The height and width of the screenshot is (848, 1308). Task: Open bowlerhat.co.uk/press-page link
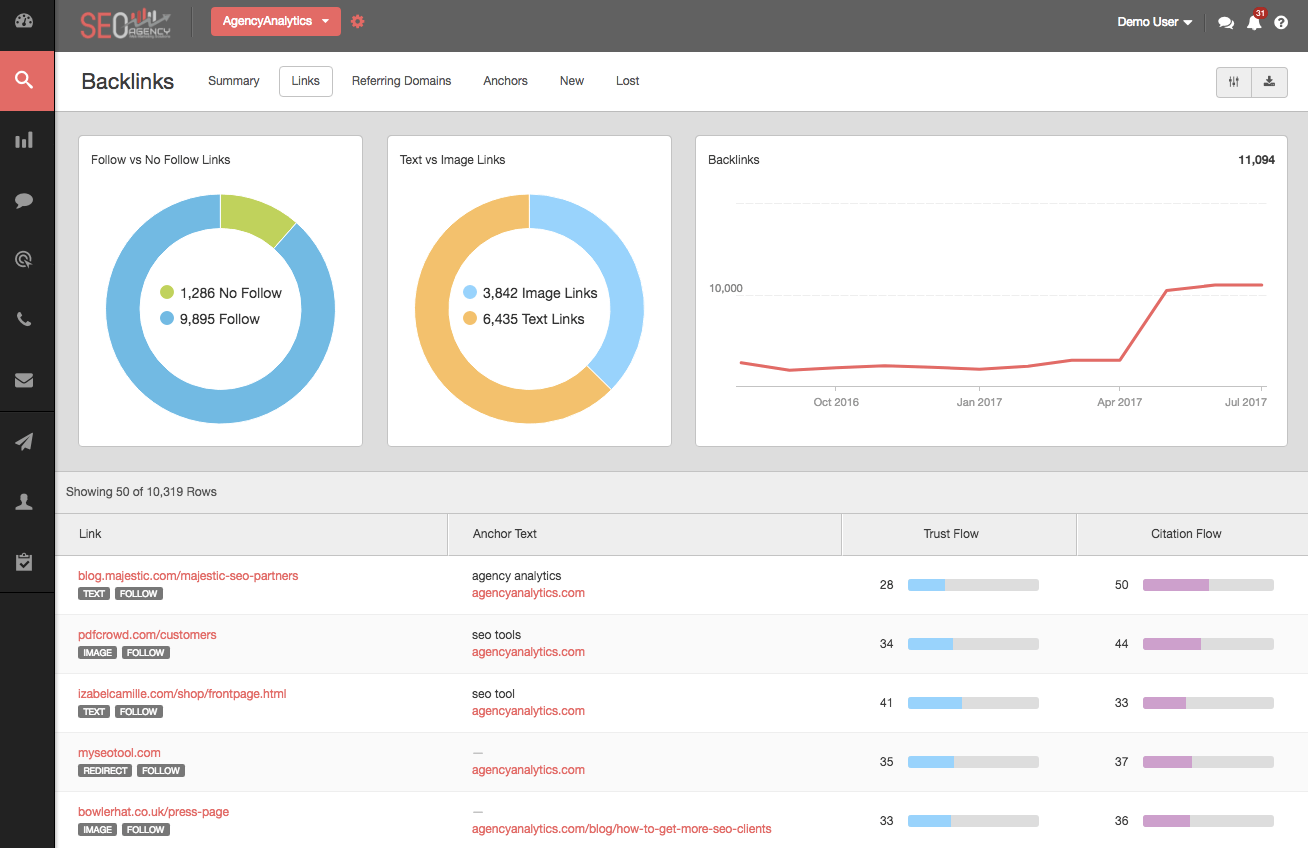pyautogui.click(x=153, y=812)
